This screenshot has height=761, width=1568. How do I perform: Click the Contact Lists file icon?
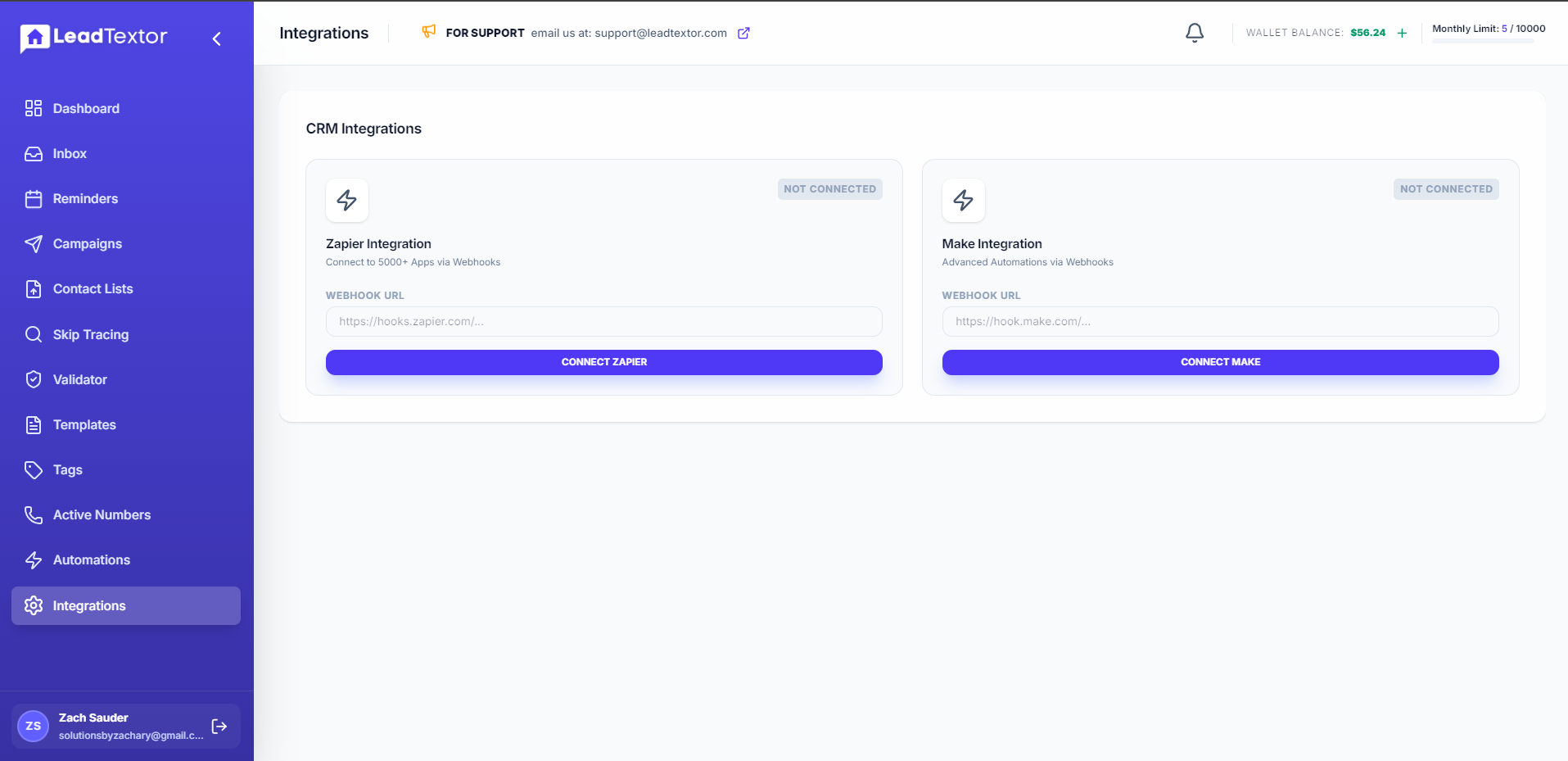click(34, 288)
